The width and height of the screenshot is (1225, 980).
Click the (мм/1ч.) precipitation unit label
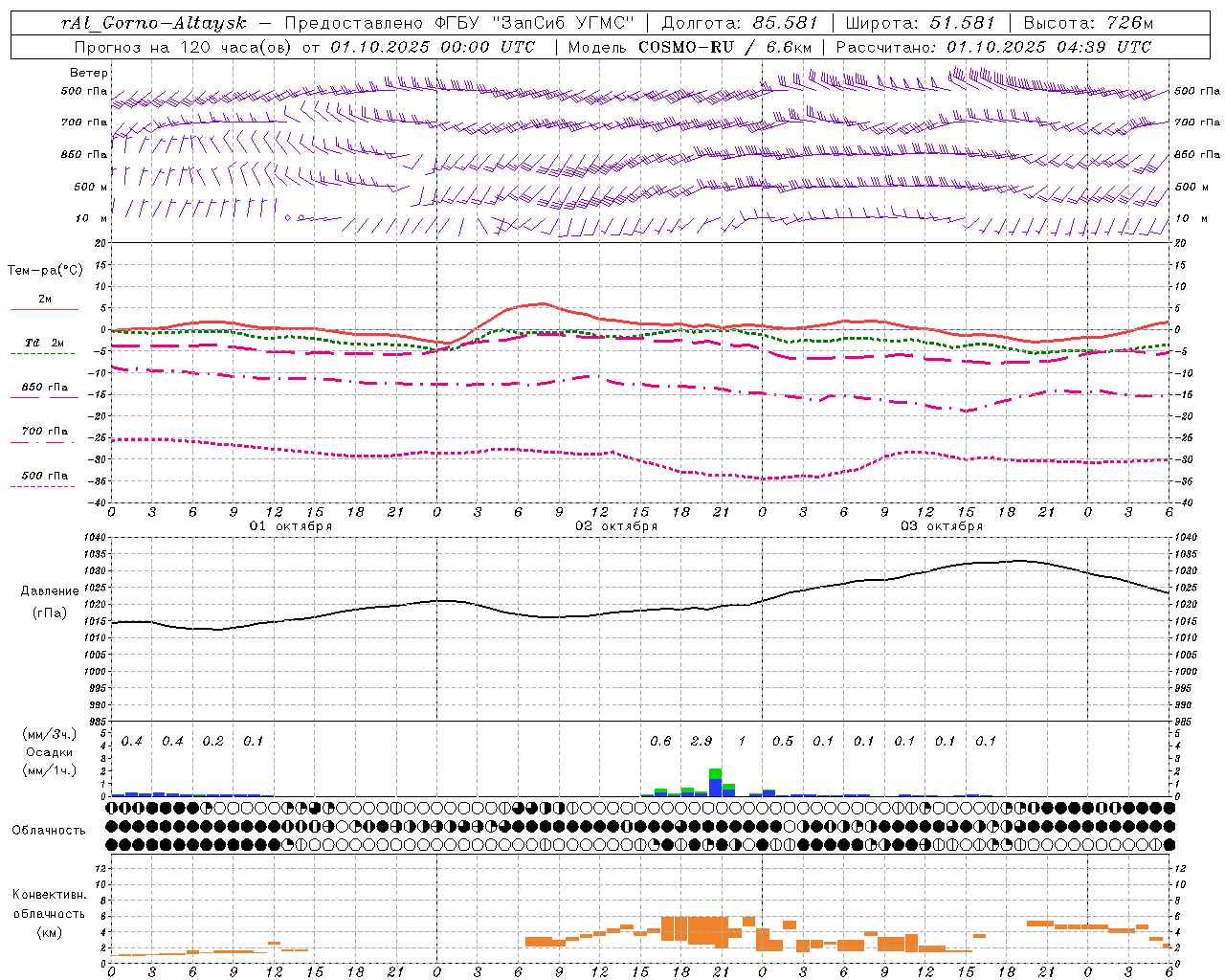point(50,770)
